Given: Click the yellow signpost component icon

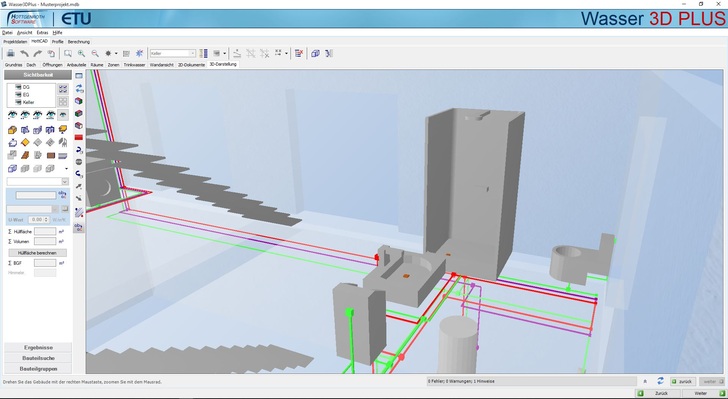Looking at the screenshot, I should [63, 130].
